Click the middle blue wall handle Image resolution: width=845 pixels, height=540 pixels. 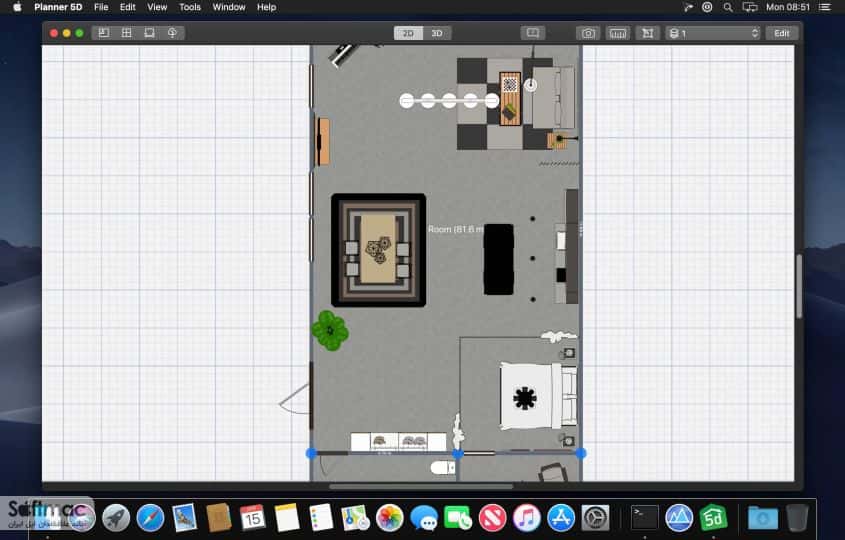coord(457,454)
